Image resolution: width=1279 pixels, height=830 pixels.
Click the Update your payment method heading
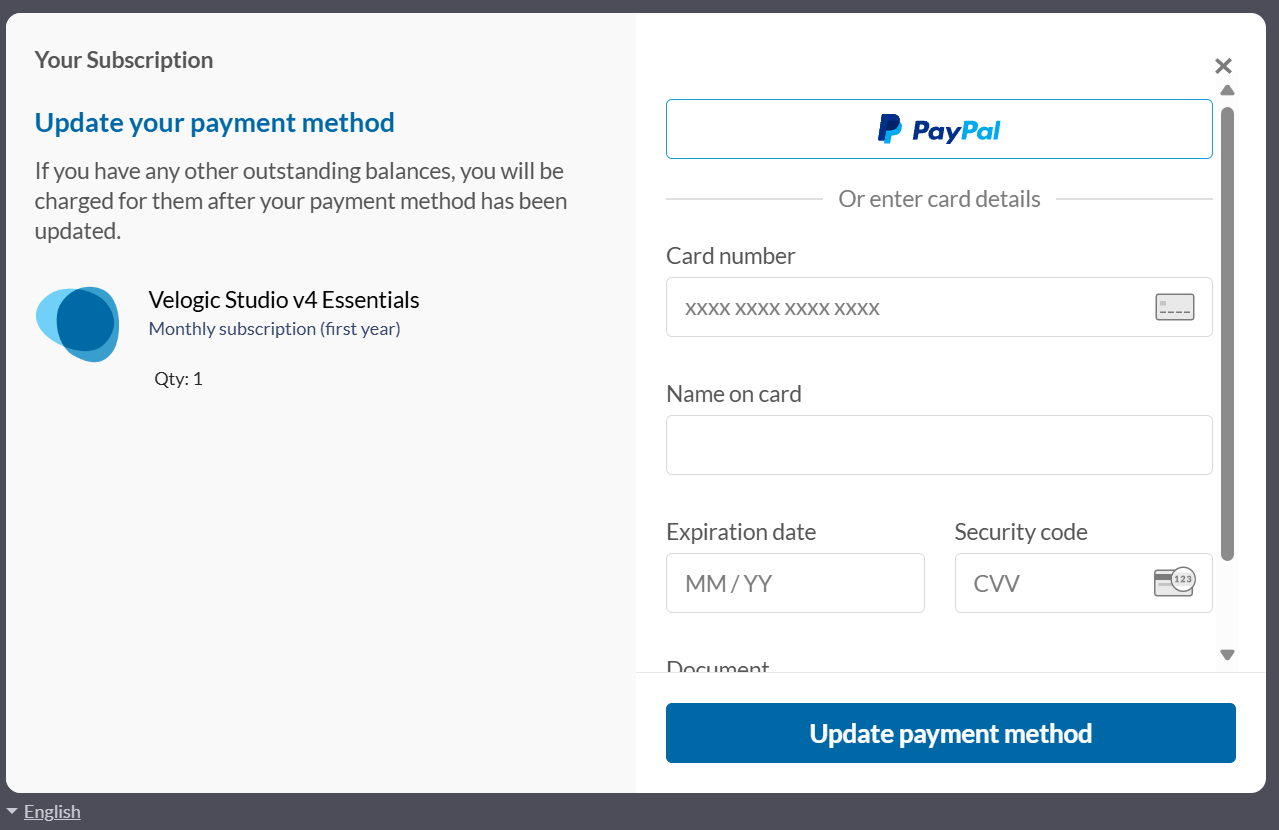click(x=215, y=123)
